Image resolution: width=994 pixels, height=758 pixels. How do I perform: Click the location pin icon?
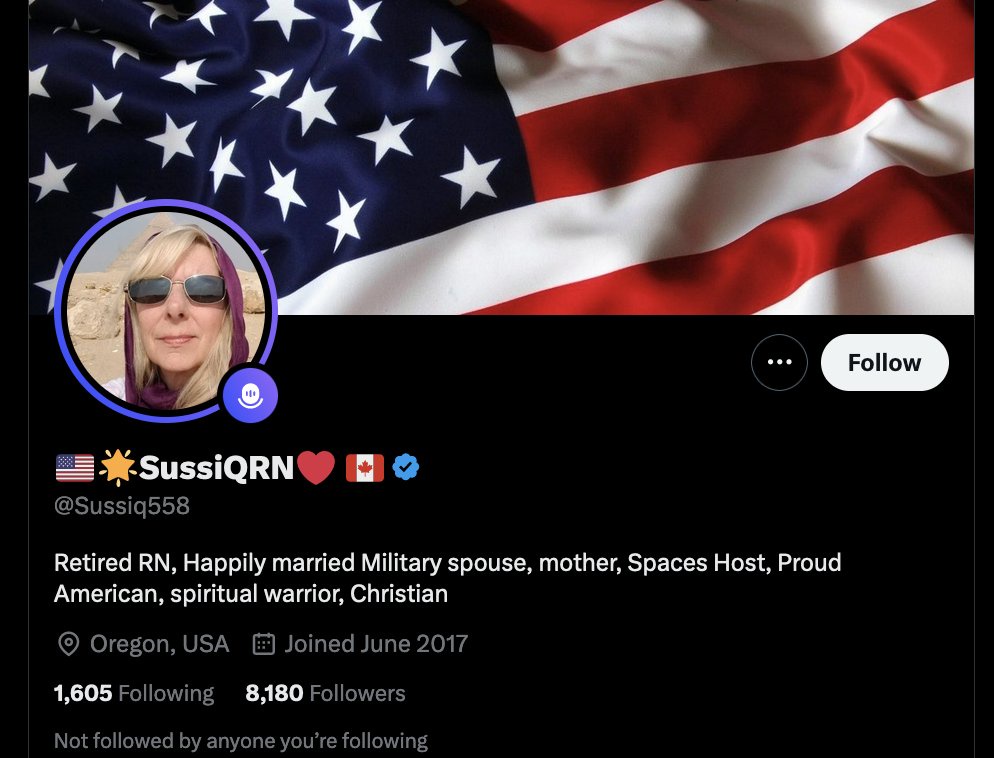click(x=68, y=644)
